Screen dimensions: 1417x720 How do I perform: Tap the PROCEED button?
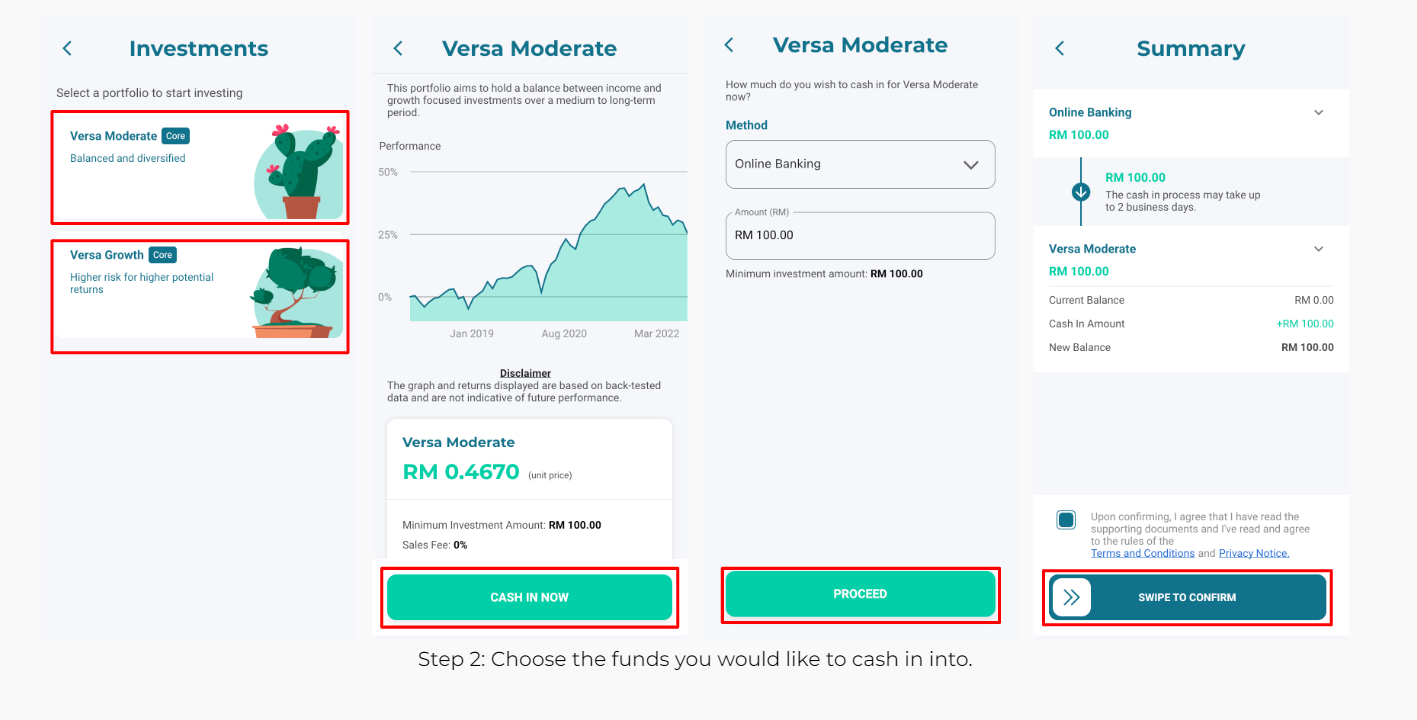point(860,594)
